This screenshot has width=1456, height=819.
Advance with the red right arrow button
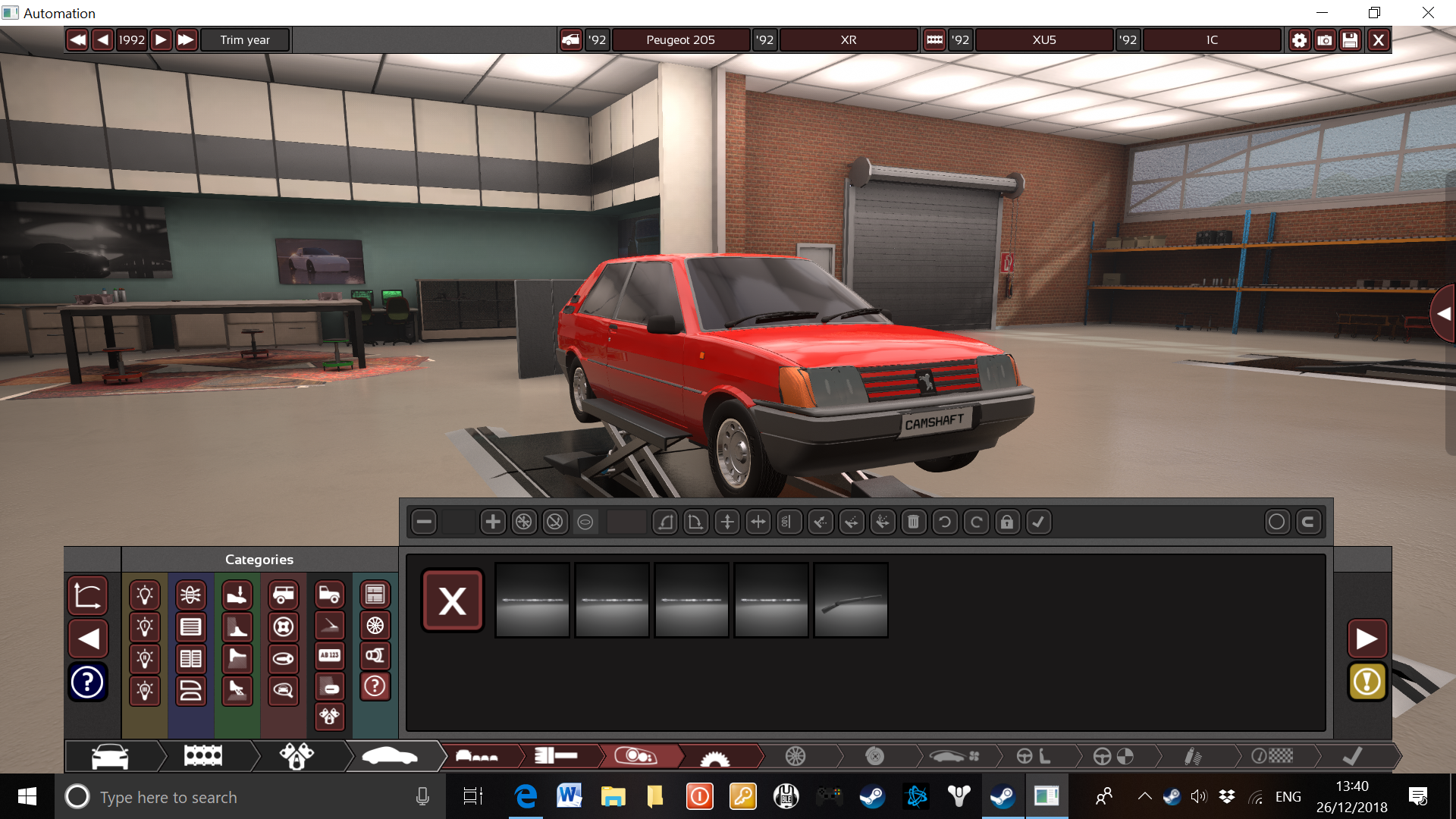tap(1367, 639)
